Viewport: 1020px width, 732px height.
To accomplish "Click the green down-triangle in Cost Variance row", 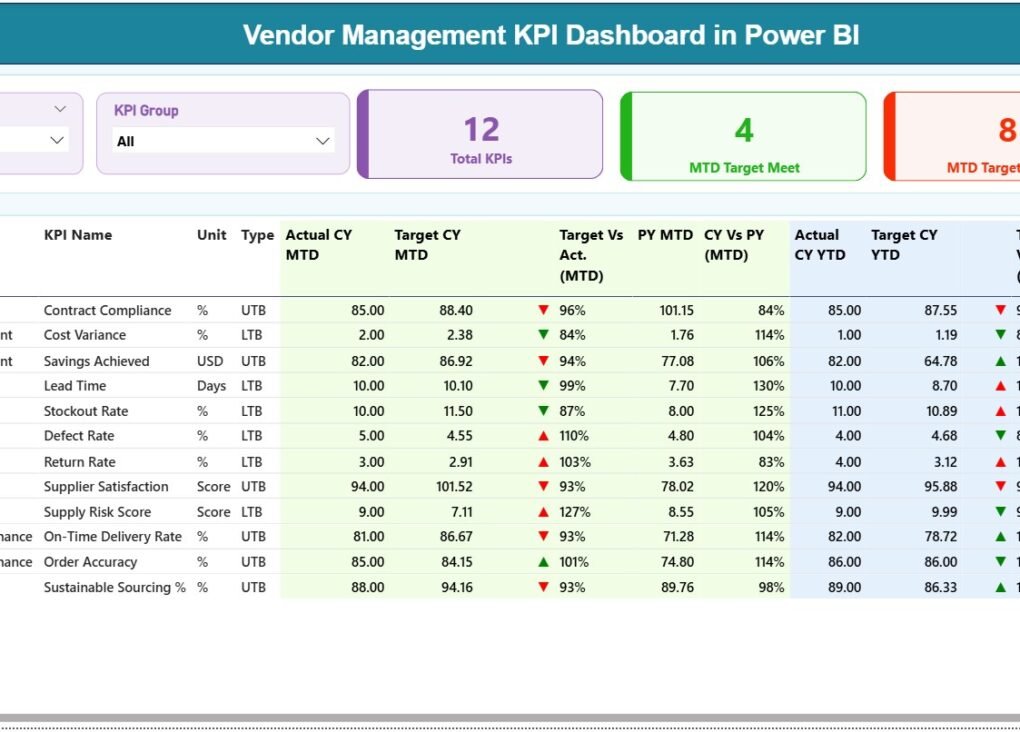I will [x=543, y=335].
